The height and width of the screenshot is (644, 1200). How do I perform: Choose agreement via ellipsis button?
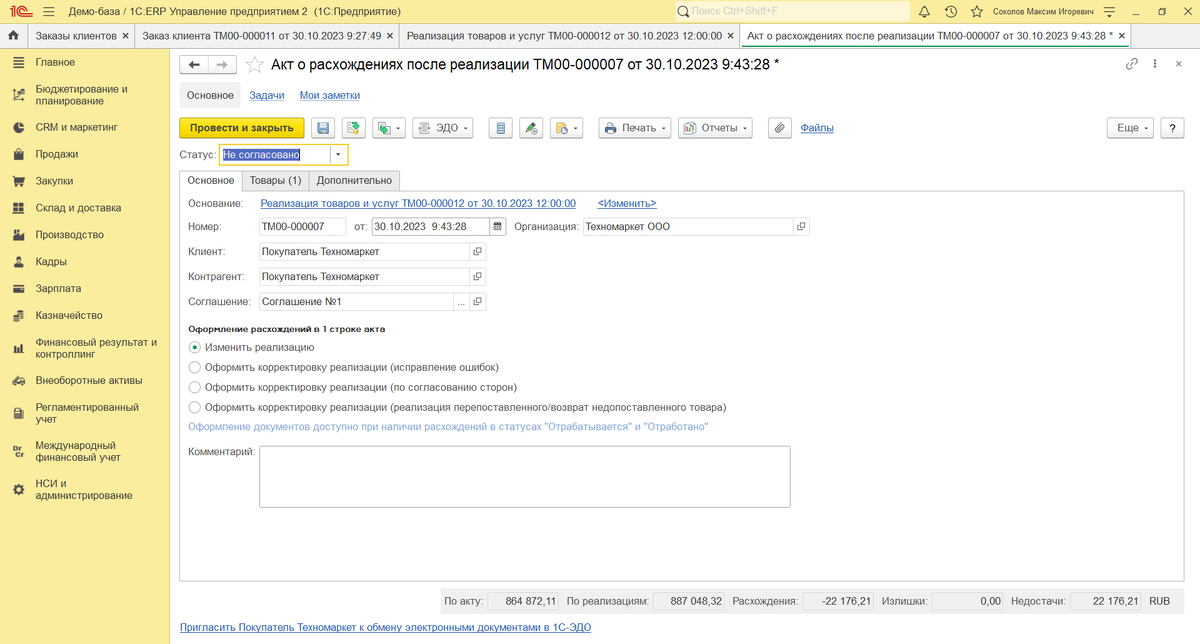461,301
